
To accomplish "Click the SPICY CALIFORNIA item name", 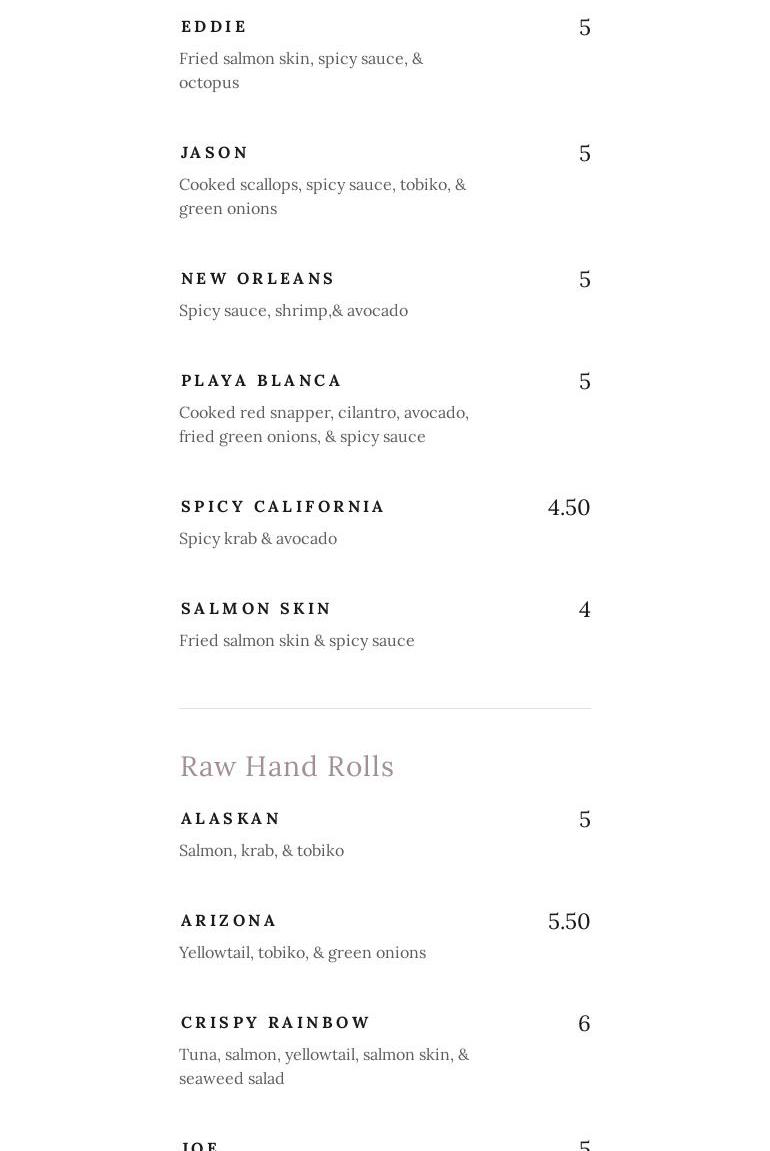I will (x=282, y=507).
